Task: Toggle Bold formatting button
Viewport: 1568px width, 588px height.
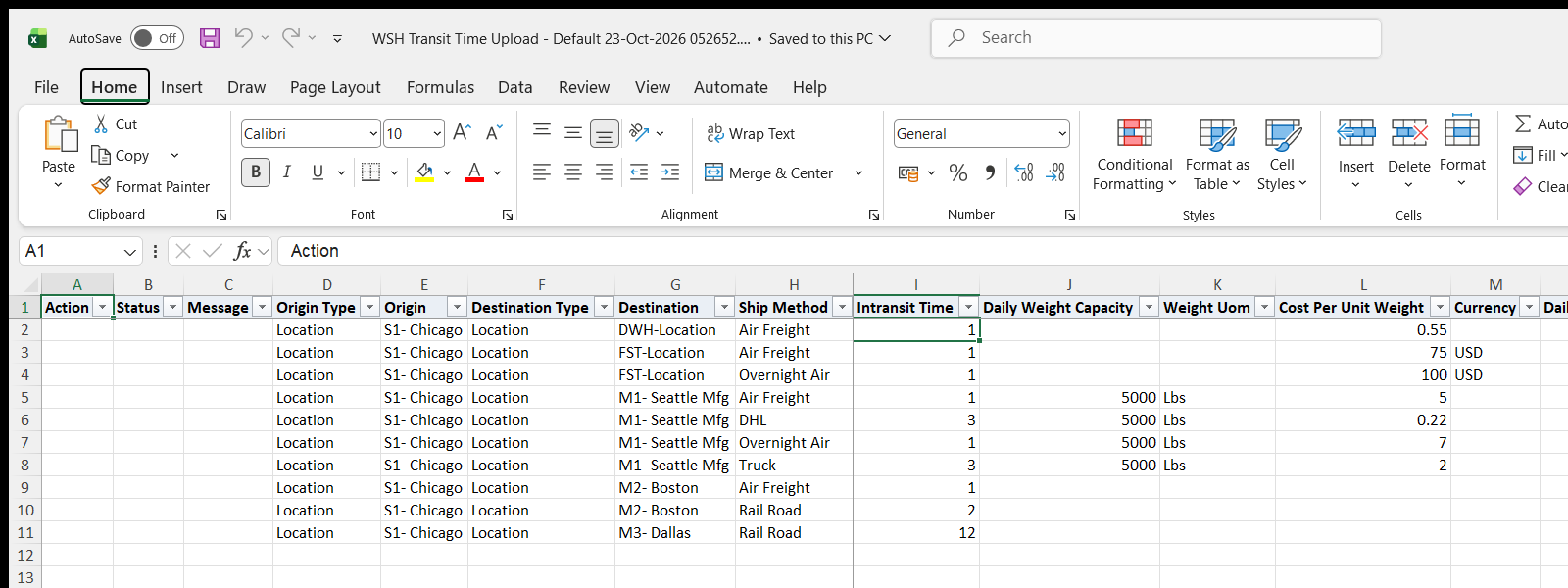Action: pyautogui.click(x=256, y=172)
